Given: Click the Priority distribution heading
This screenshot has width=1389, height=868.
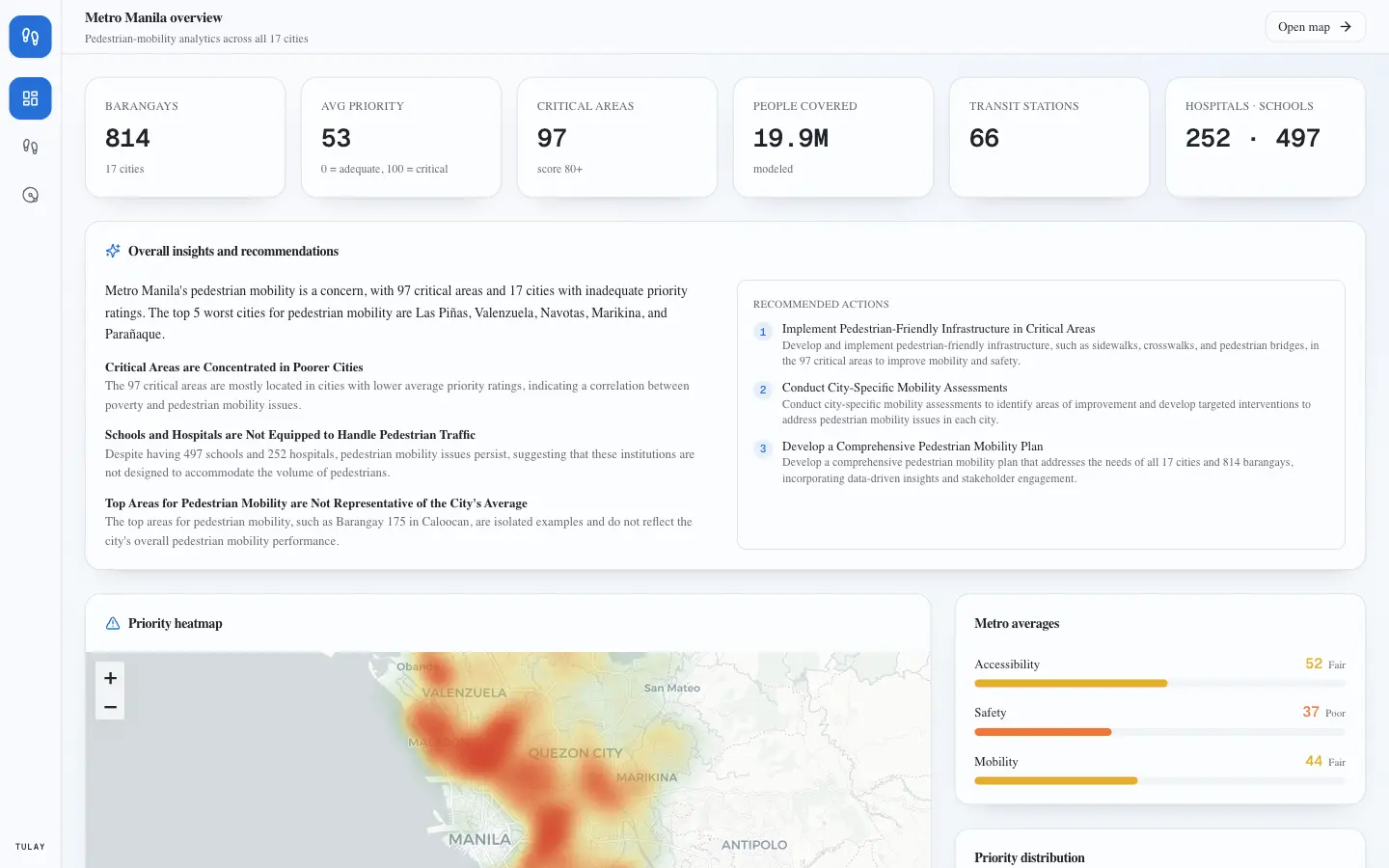Looking at the screenshot, I should (x=1029, y=857).
